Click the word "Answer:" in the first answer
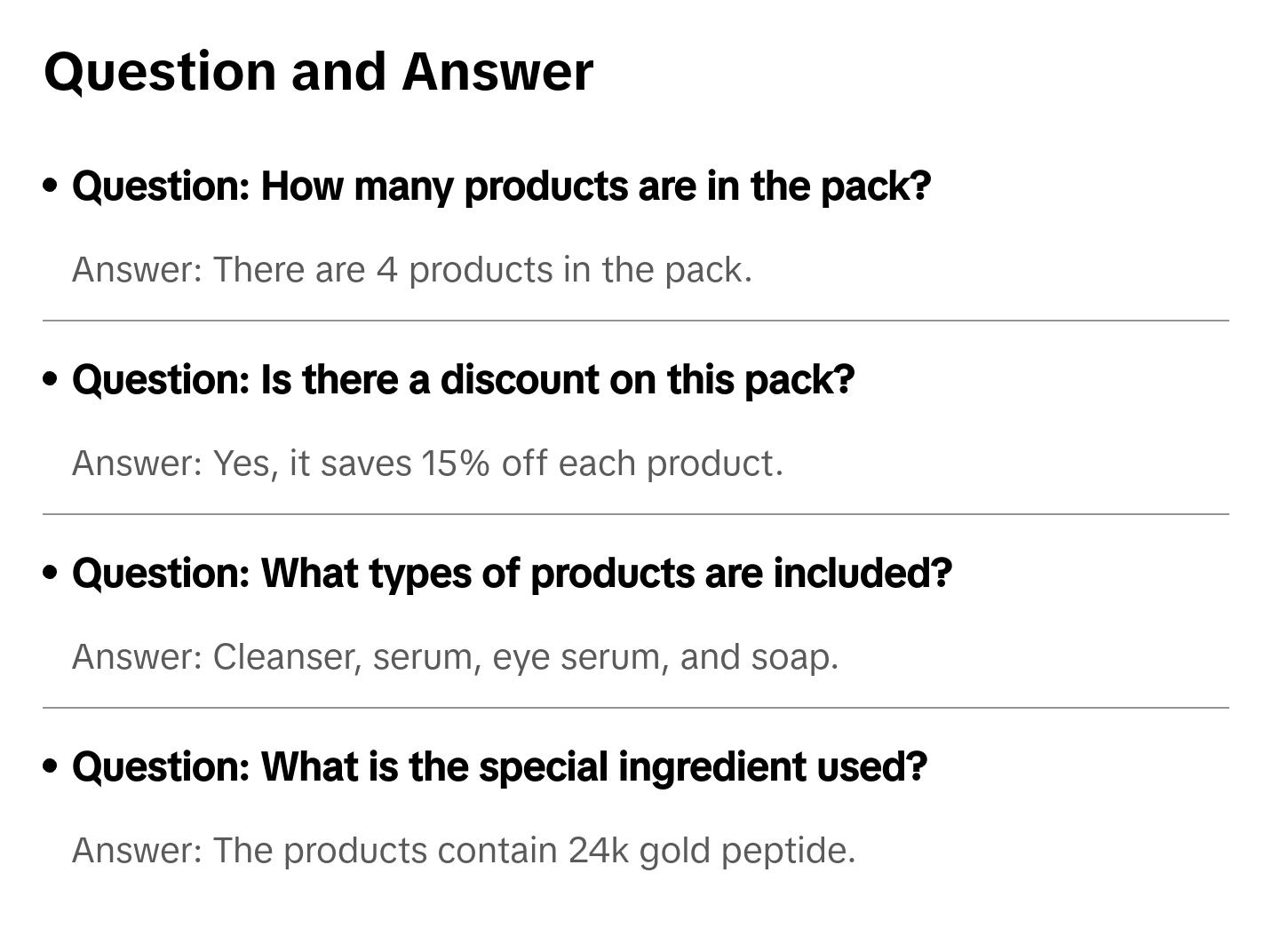This screenshot has width=1272, height=952. click(138, 270)
